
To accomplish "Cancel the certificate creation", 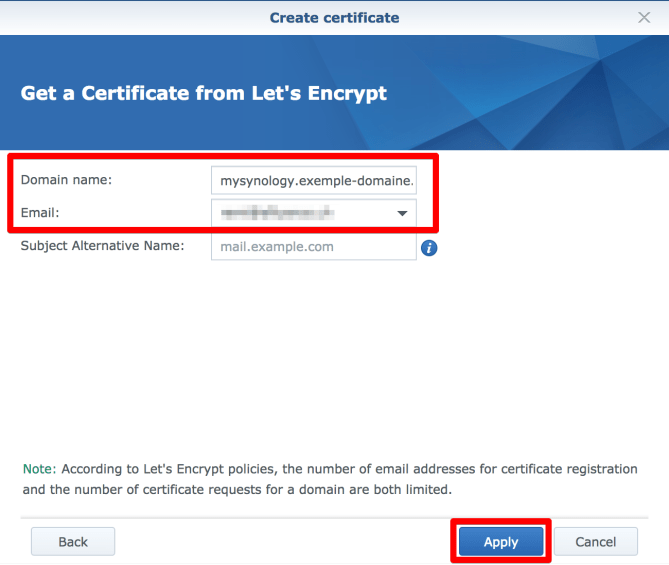I will (596, 541).
